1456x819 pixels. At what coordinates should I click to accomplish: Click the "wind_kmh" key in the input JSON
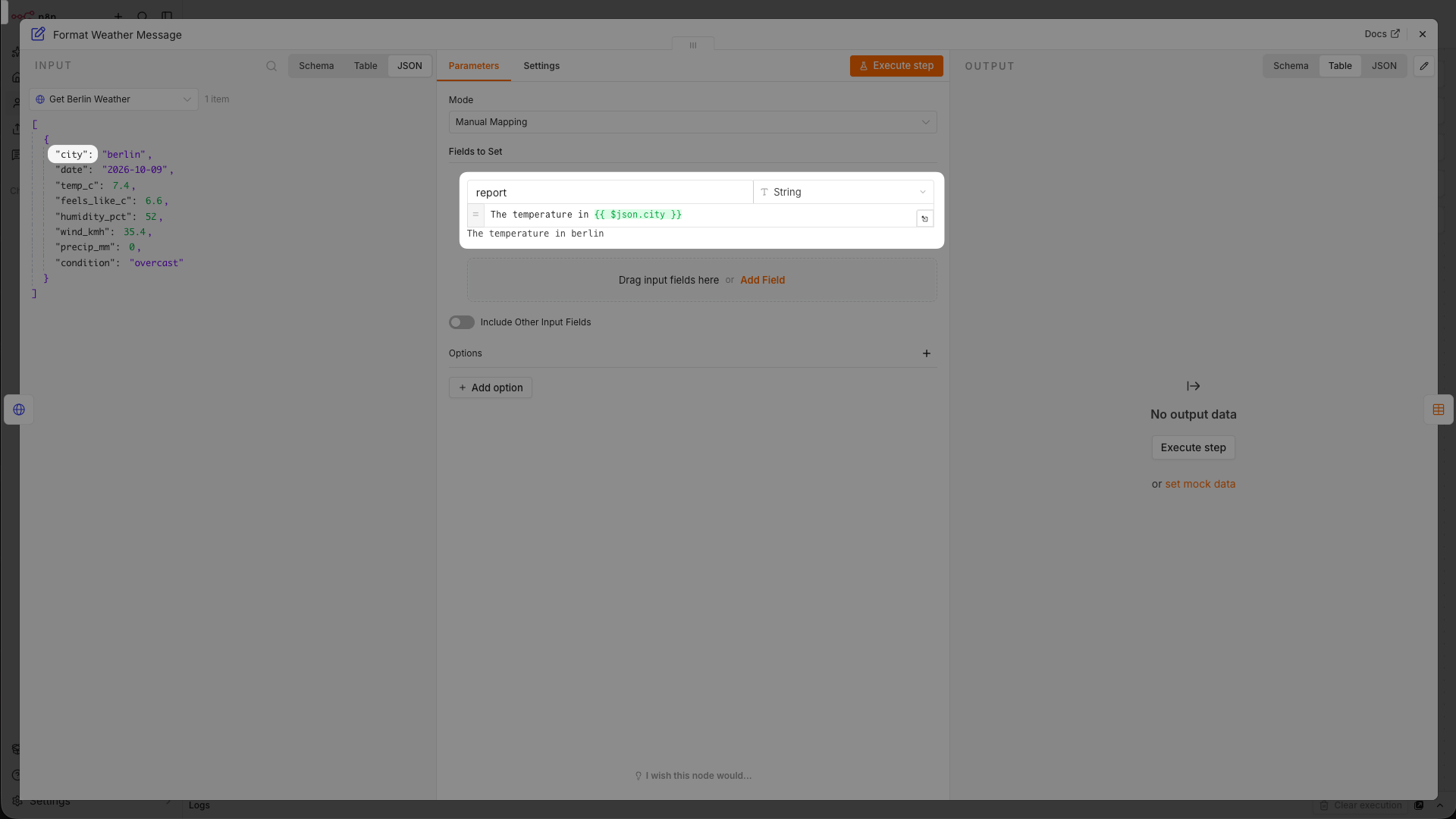click(x=85, y=232)
